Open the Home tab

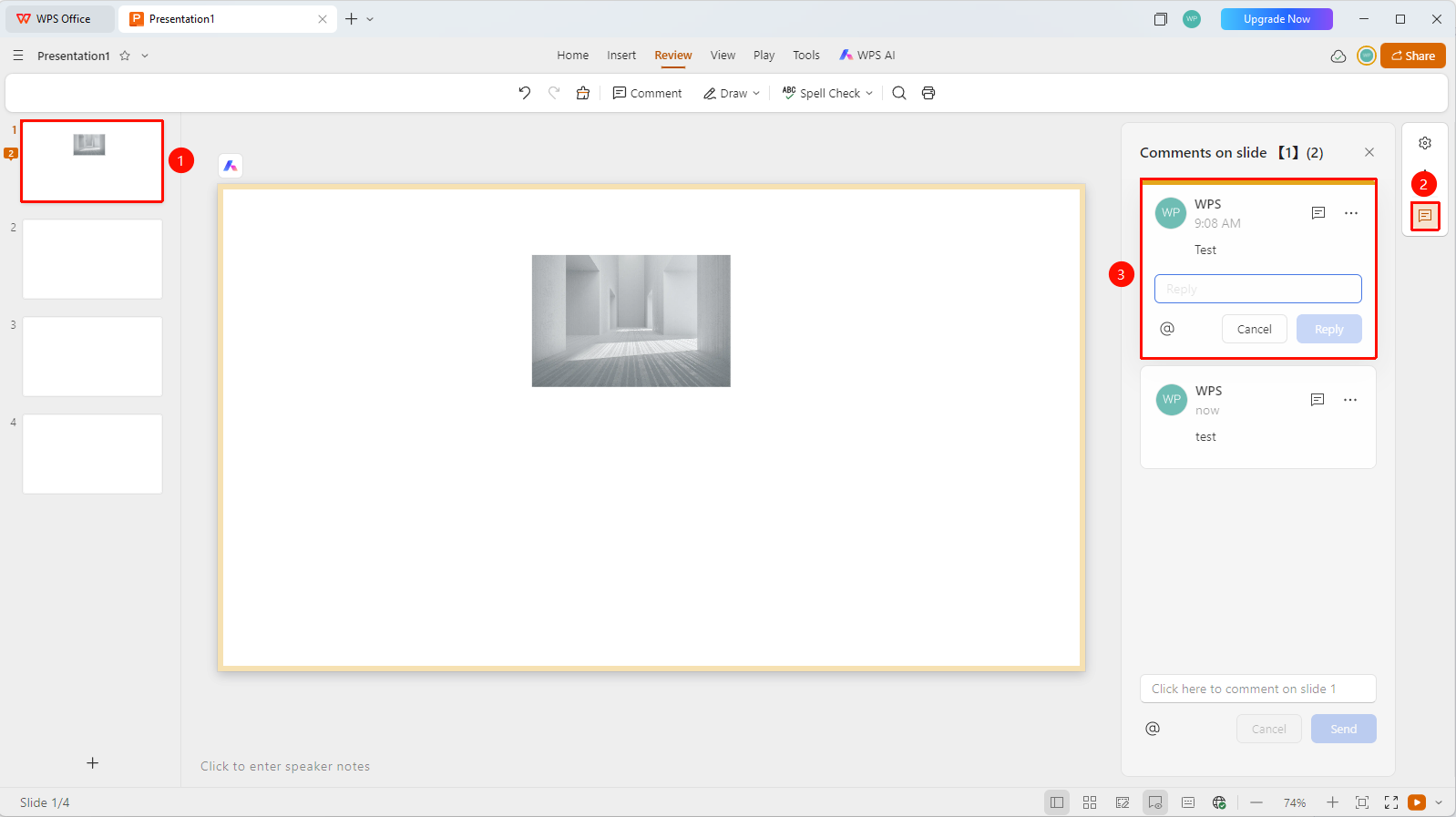[573, 56]
